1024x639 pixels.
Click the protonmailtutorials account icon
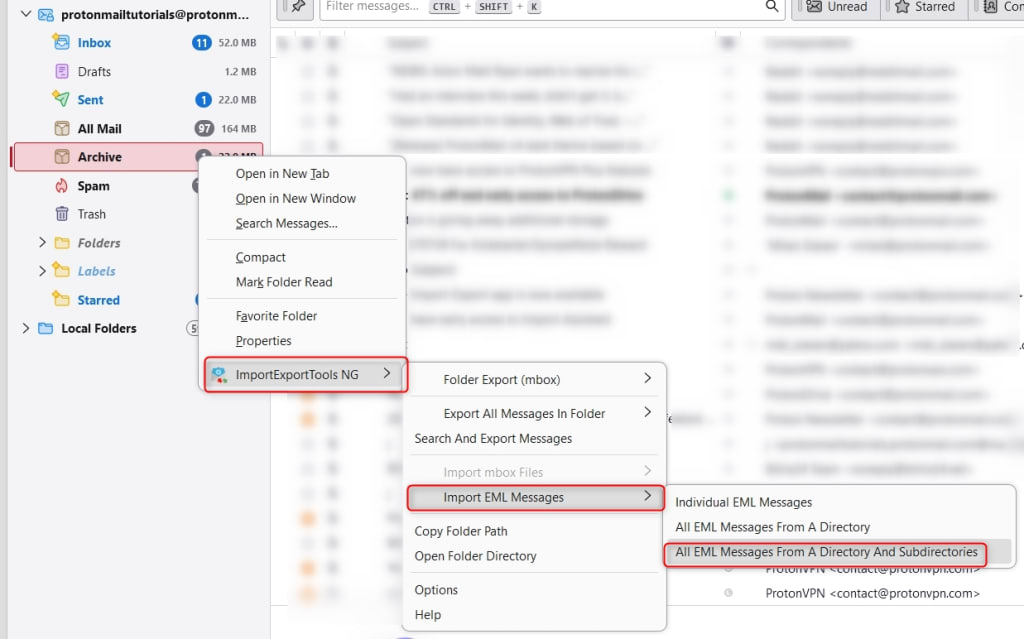[46, 14]
